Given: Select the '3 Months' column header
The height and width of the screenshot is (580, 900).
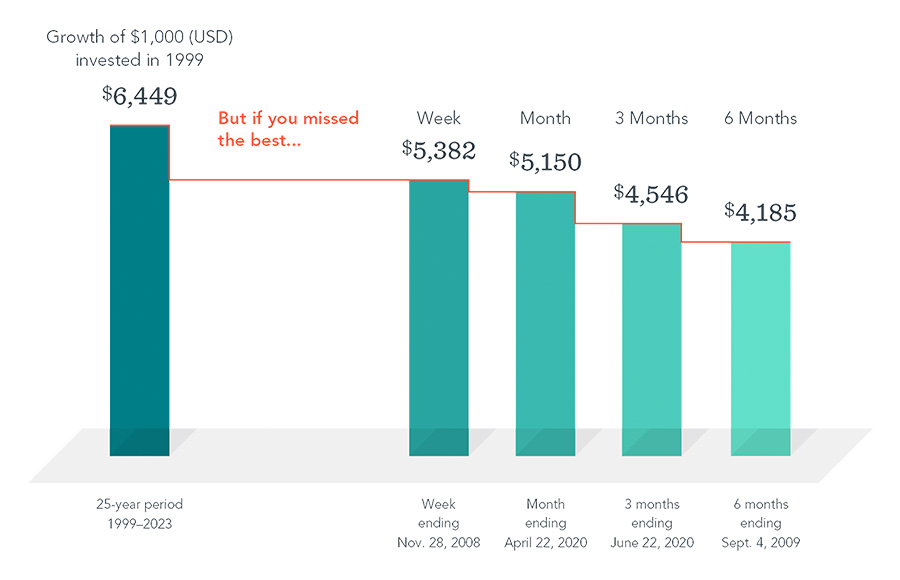Looking at the screenshot, I should click(x=651, y=118).
